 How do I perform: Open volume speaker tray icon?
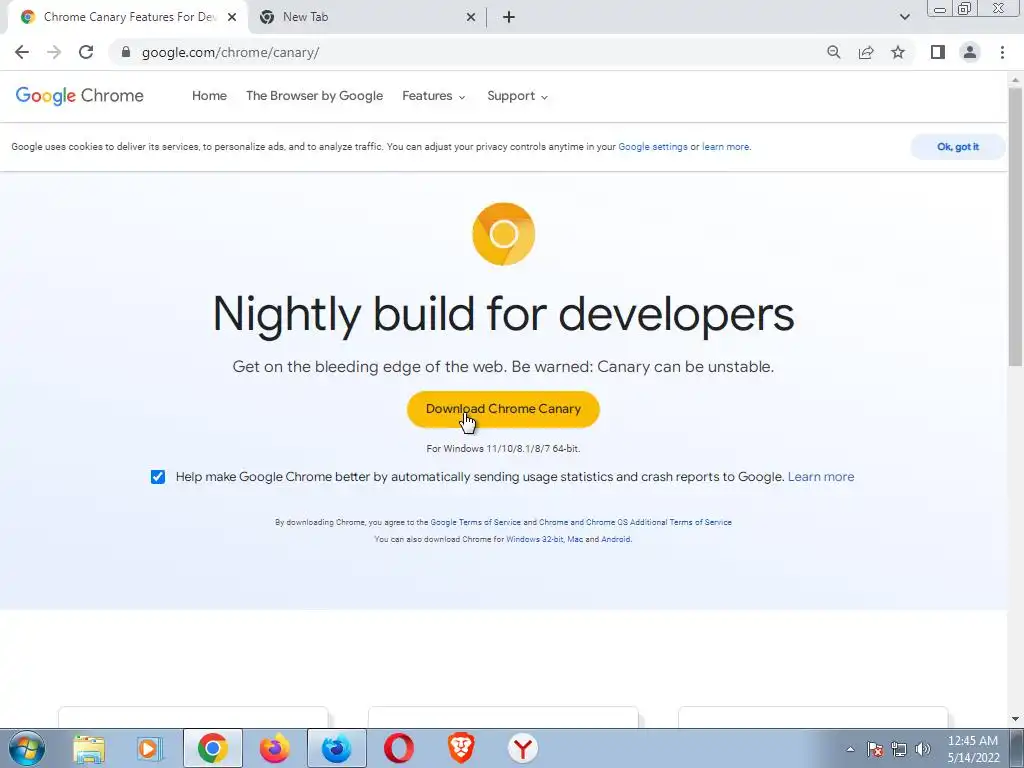[923, 749]
